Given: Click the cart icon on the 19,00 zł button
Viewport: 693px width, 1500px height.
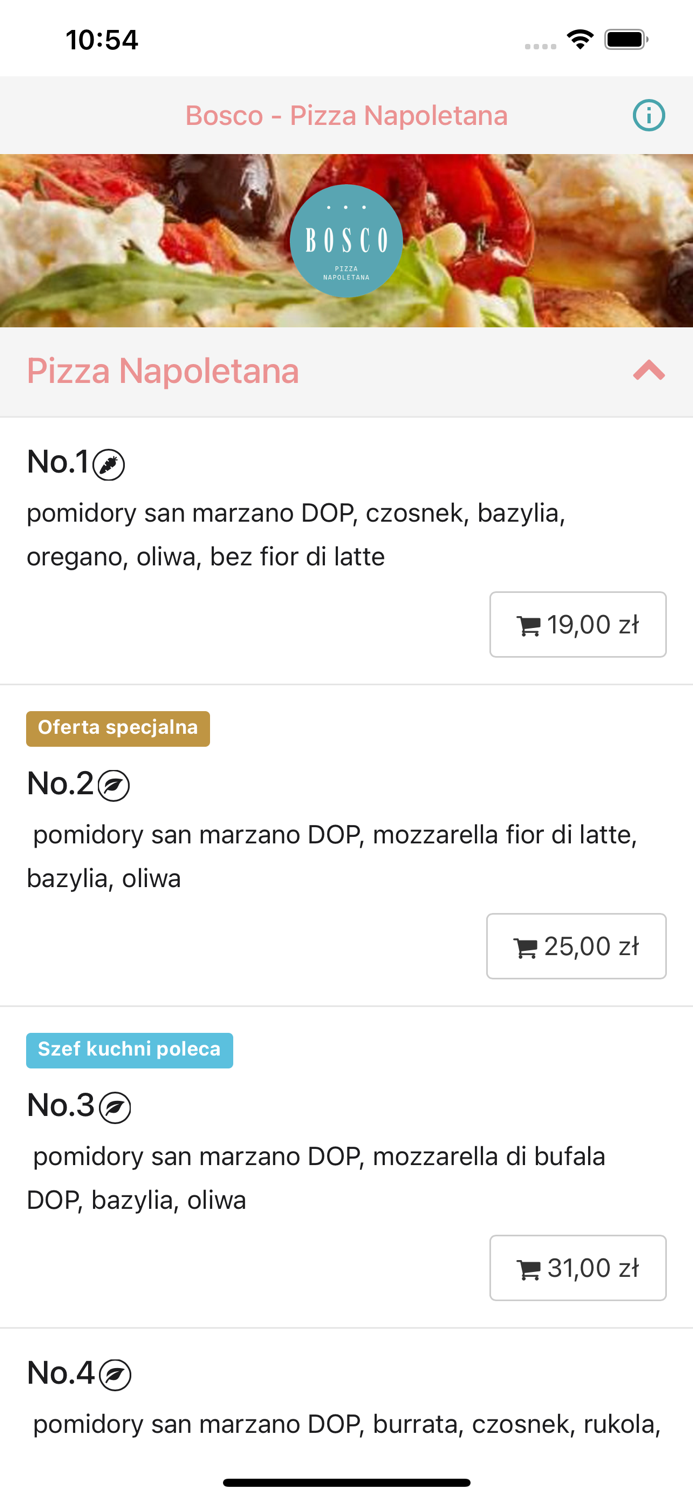Looking at the screenshot, I should [x=532, y=624].
